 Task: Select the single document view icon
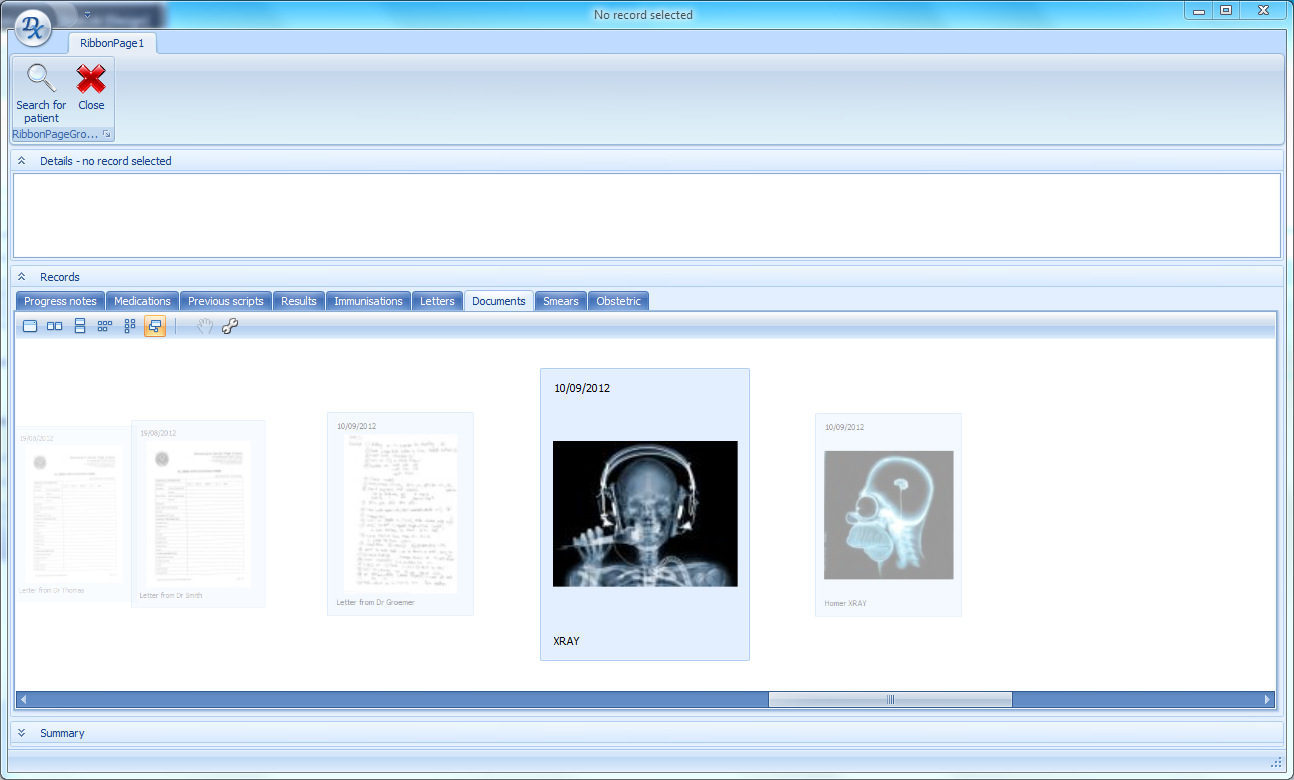pos(30,325)
